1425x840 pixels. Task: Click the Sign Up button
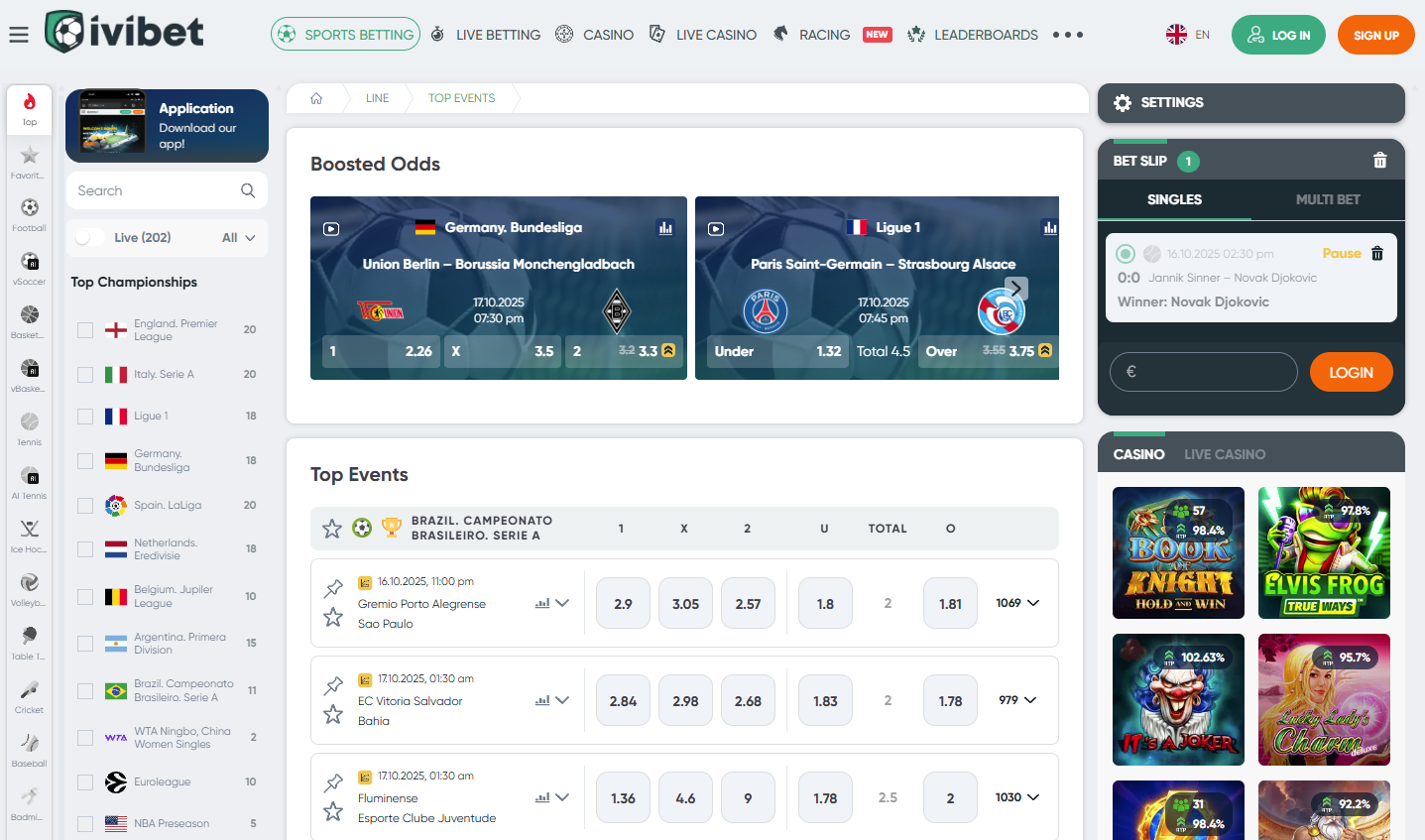[x=1375, y=35]
